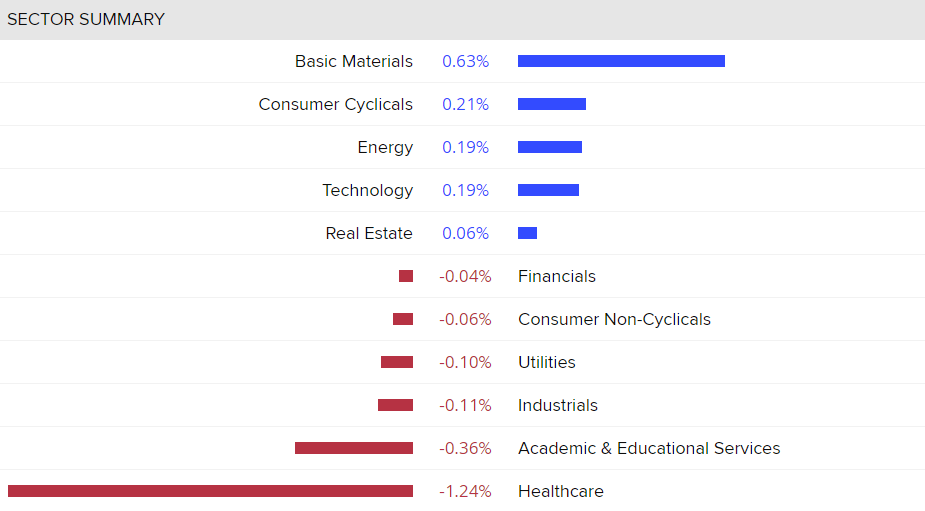Click the -0.36% percentage value

click(x=465, y=448)
